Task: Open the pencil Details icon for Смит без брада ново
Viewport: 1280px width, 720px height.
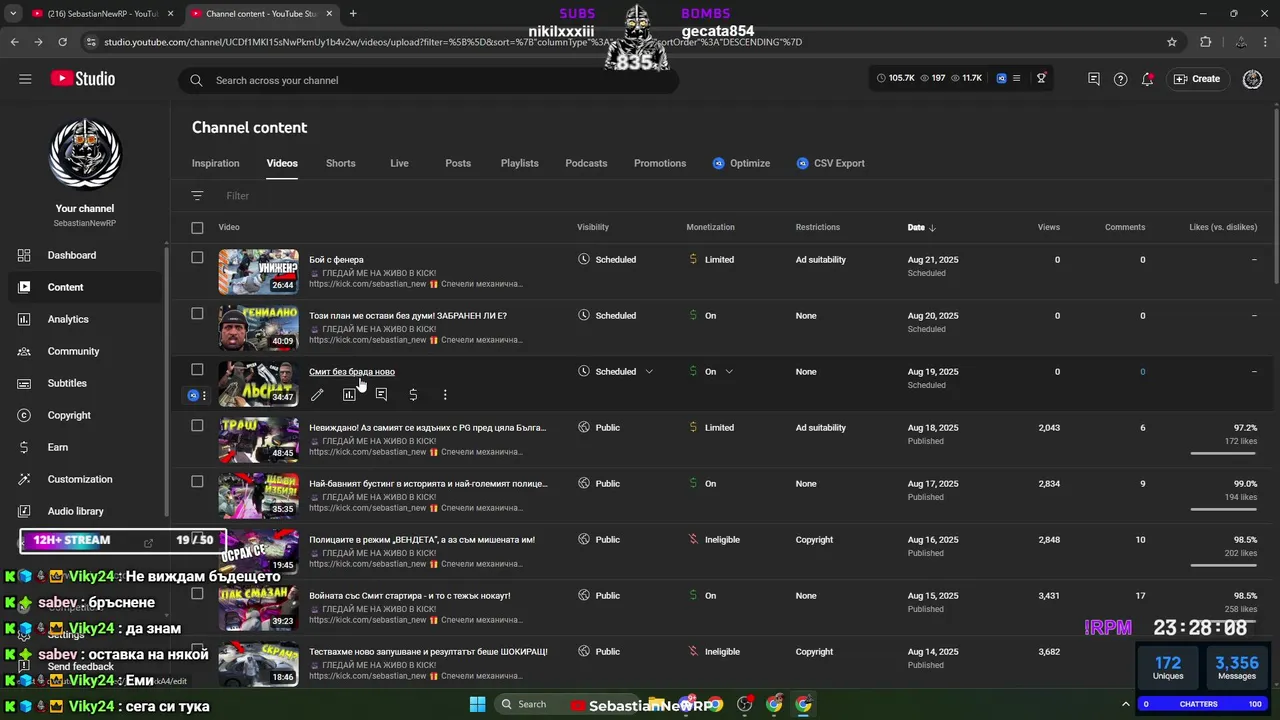Action: (x=317, y=395)
